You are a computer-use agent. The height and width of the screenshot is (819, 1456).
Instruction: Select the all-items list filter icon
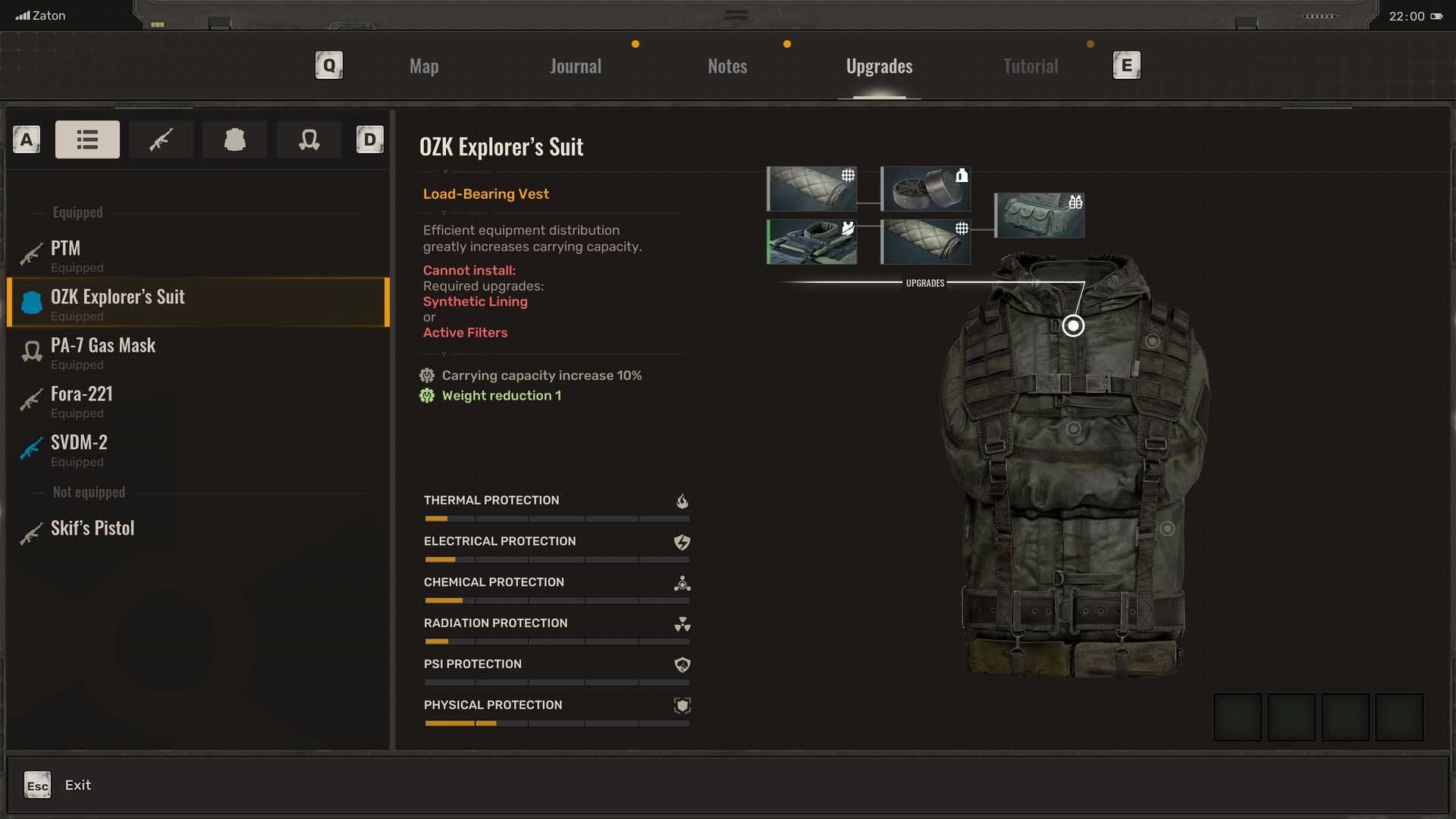click(x=87, y=140)
